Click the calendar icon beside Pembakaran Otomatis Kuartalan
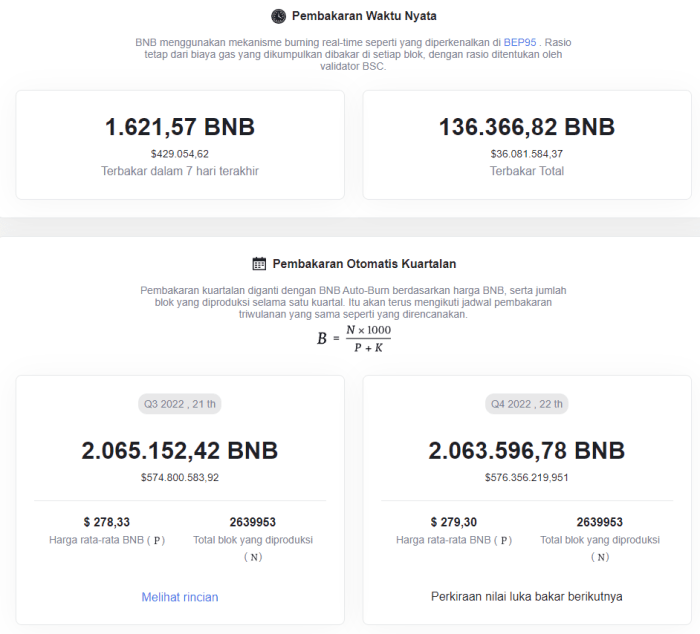The image size is (700, 634). (x=259, y=264)
